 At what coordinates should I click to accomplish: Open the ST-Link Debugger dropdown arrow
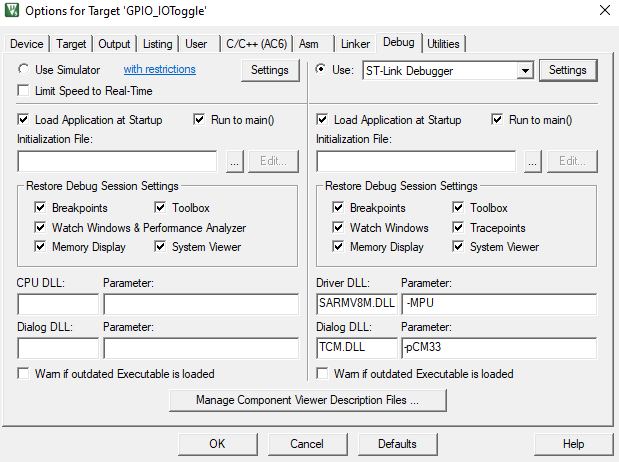[x=525, y=71]
